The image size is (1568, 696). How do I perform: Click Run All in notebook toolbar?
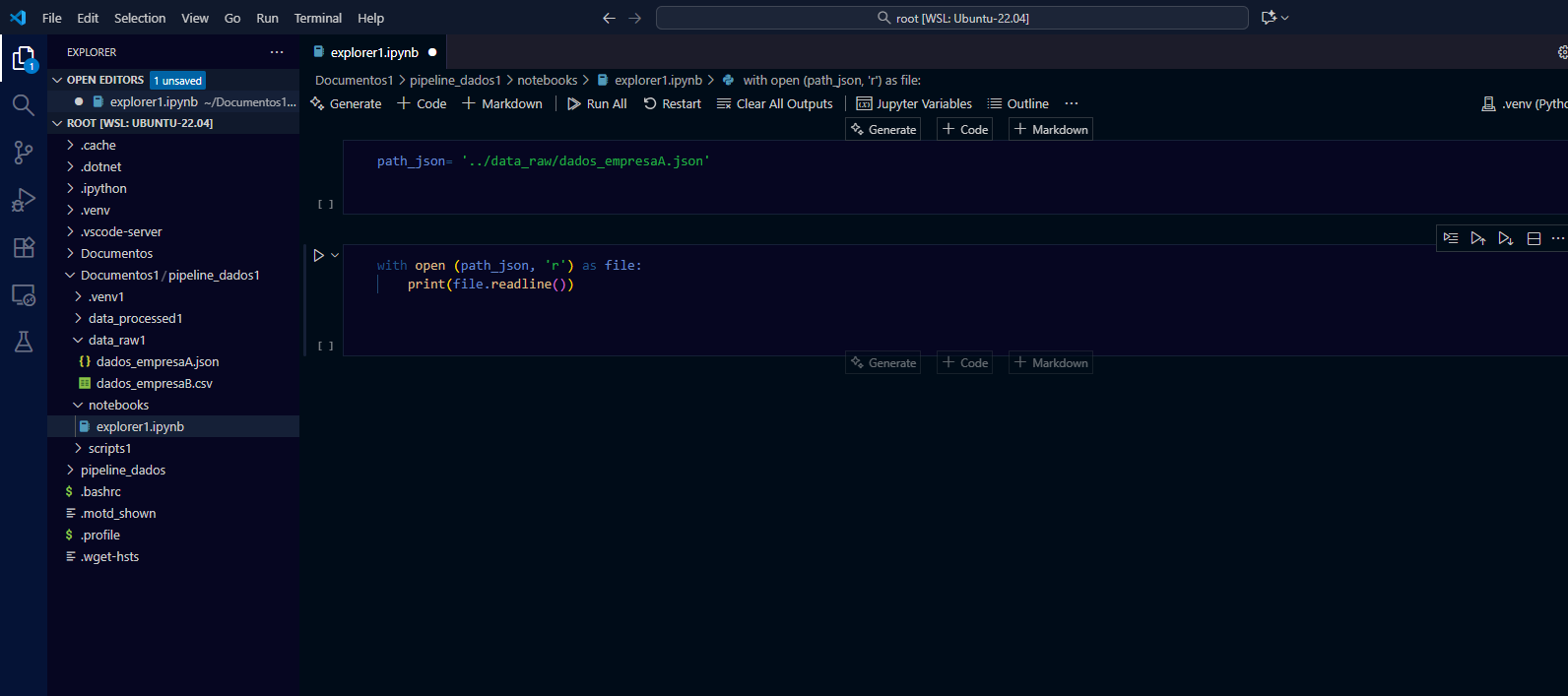click(597, 103)
